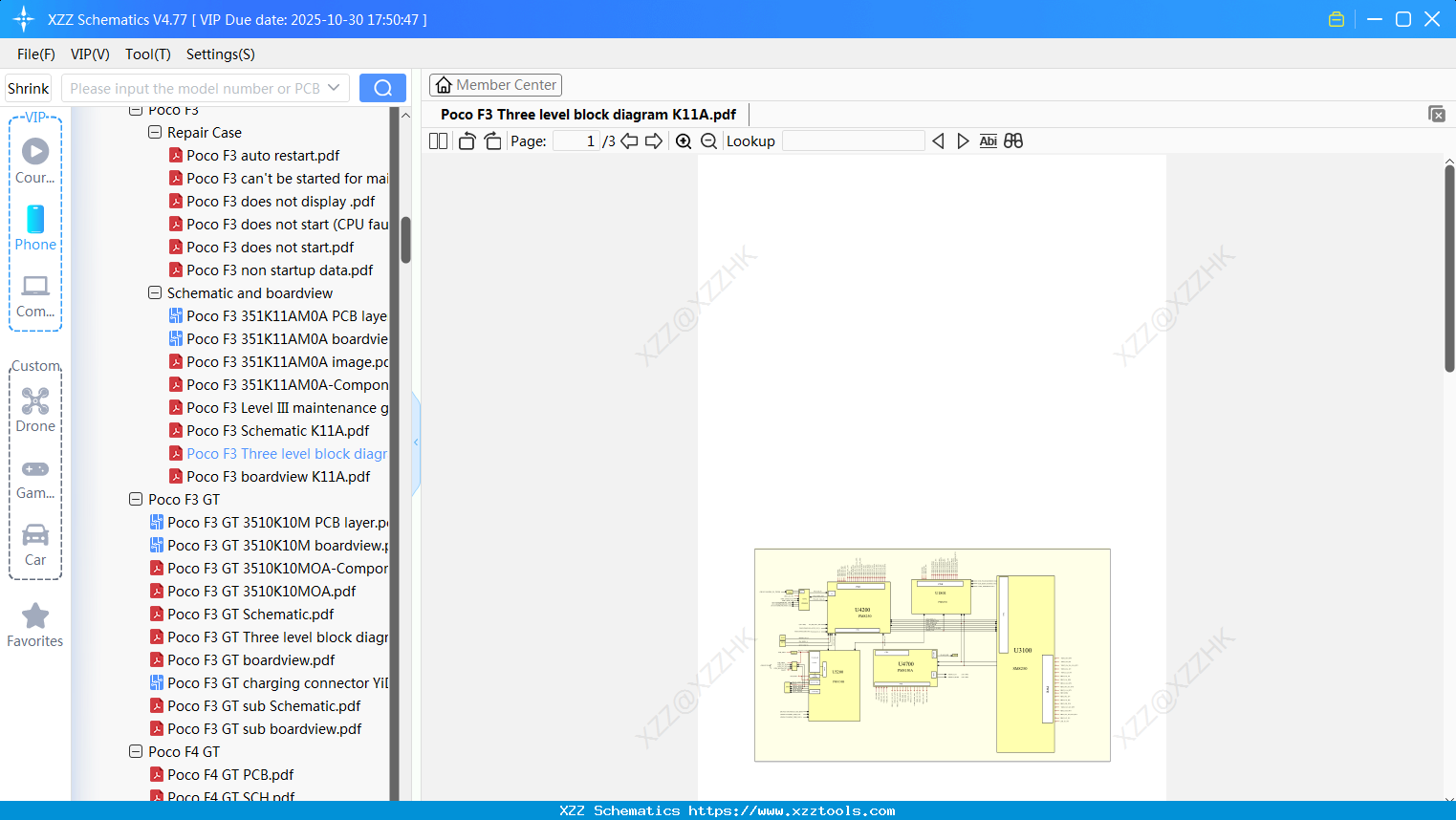The width and height of the screenshot is (1456, 820).
Task: Open the Member Center
Action: (x=495, y=84)
